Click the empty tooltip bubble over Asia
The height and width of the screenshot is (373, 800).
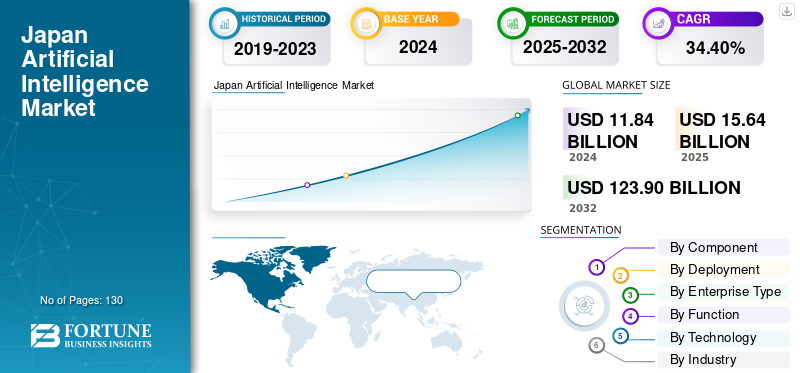coord(414,282)
